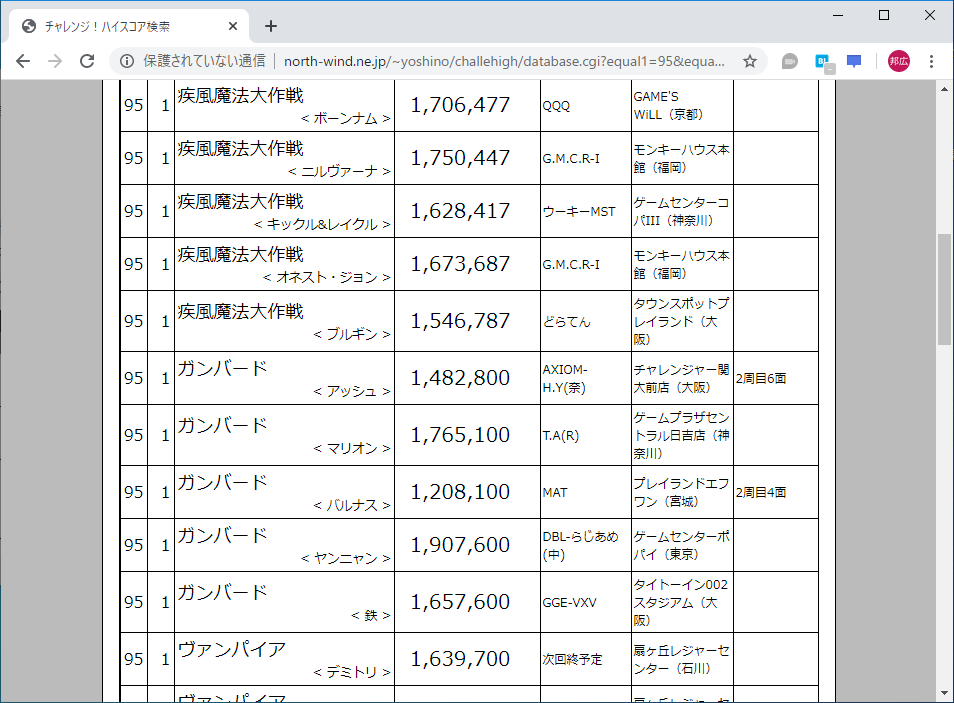This screenshot has width=954, height=703.
Task: Close the current tab
Action: point(233,25)
